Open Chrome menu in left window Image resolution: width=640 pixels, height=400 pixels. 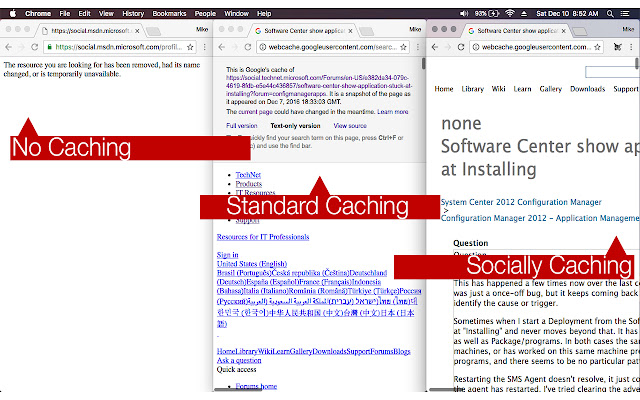click(204, 47)
